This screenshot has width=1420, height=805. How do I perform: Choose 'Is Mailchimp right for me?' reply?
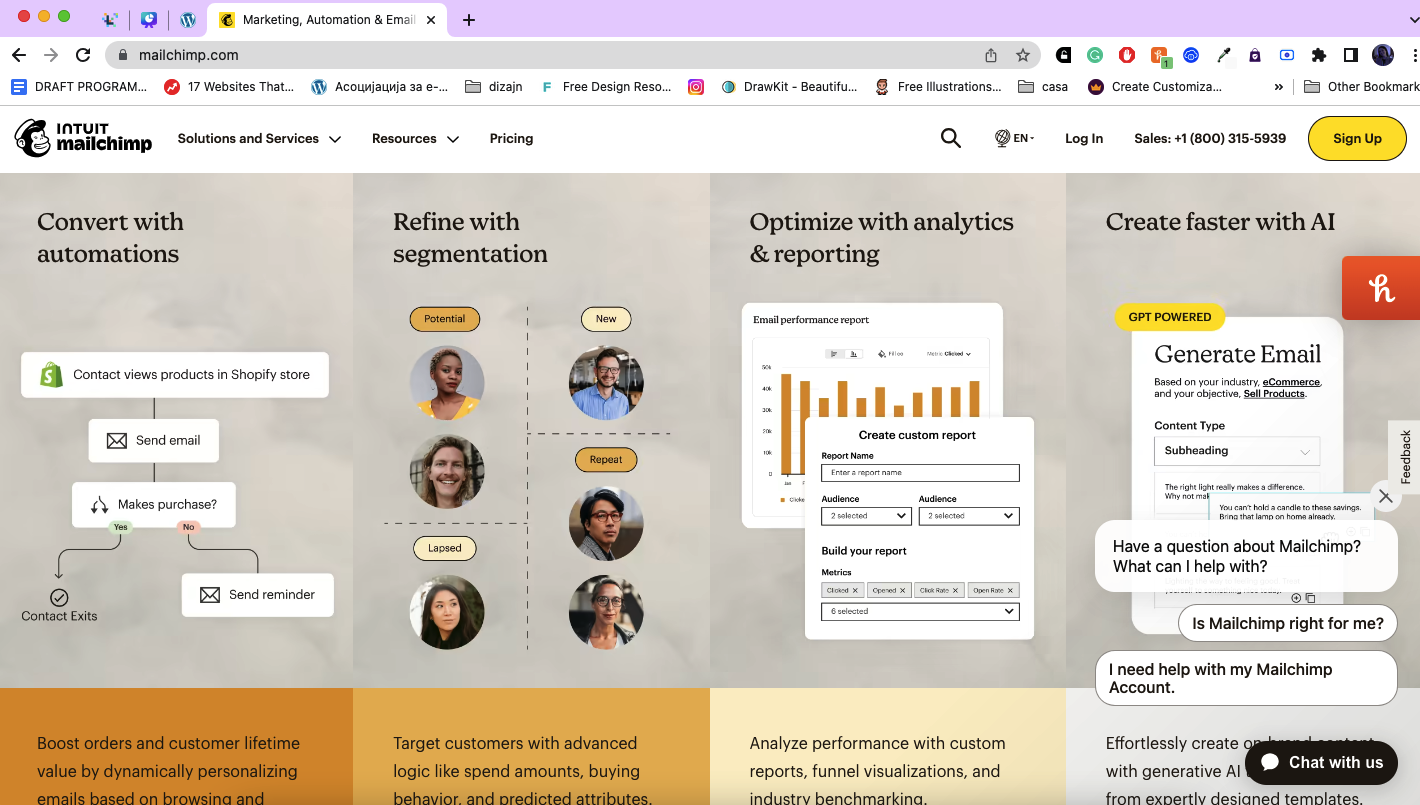pyautogui.click(x=1288, y=623)
